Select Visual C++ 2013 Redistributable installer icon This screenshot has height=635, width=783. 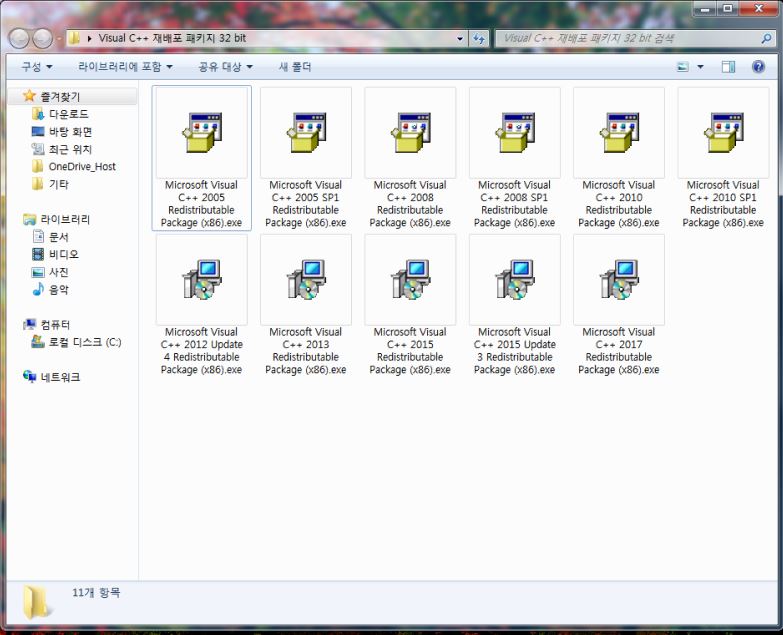pos(306,280)
